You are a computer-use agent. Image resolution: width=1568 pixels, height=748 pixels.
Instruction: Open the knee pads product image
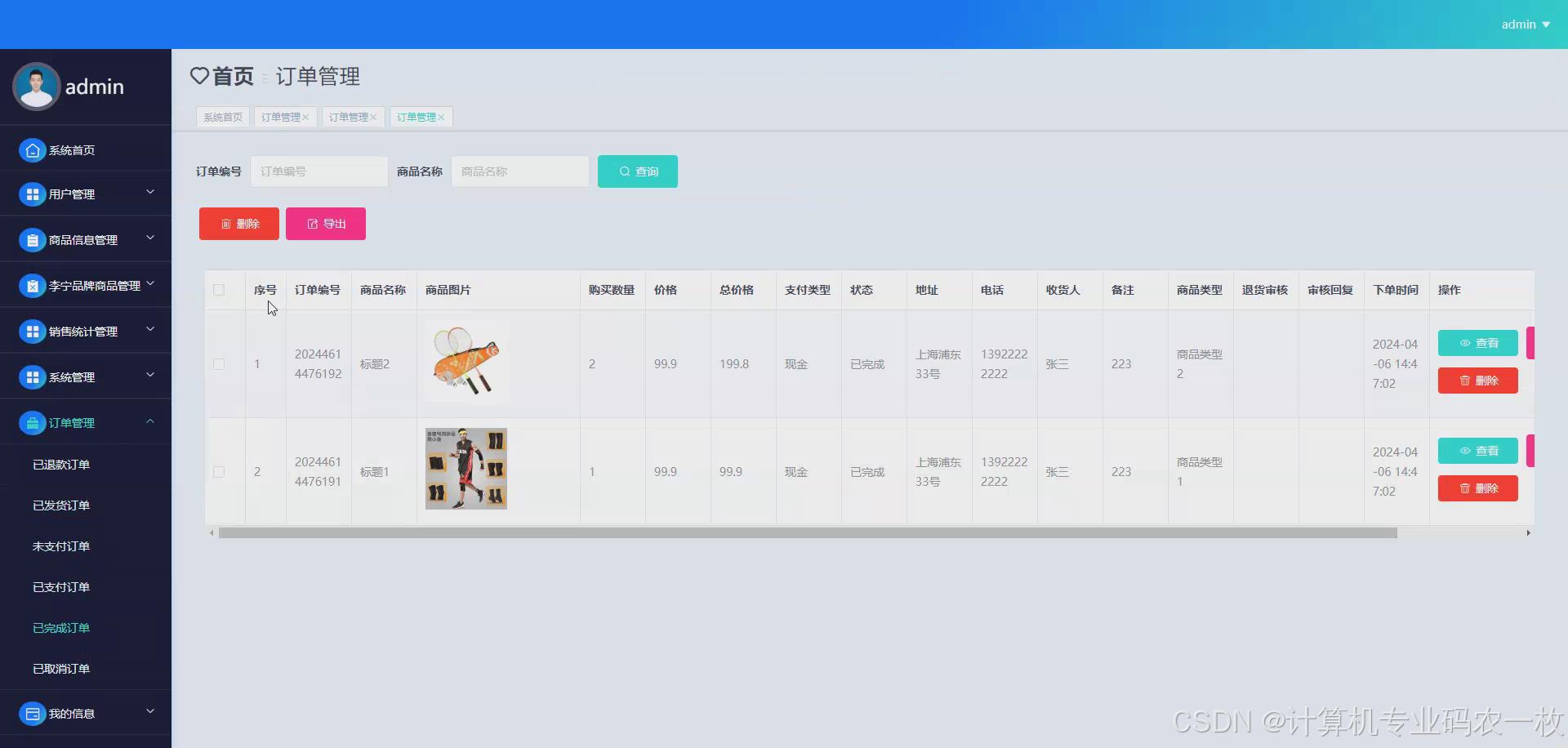tap(466, 469)
